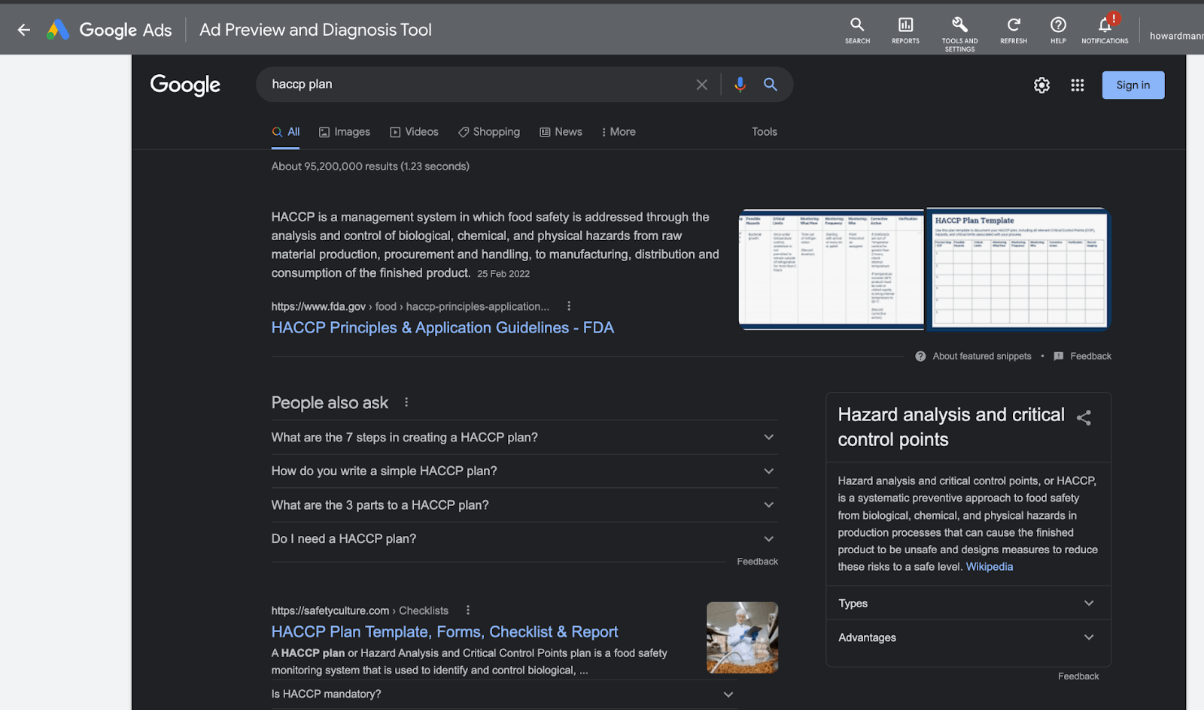1204x710 pixels.
Task: Start voice search with microphone icon
Action: (740, 85)
